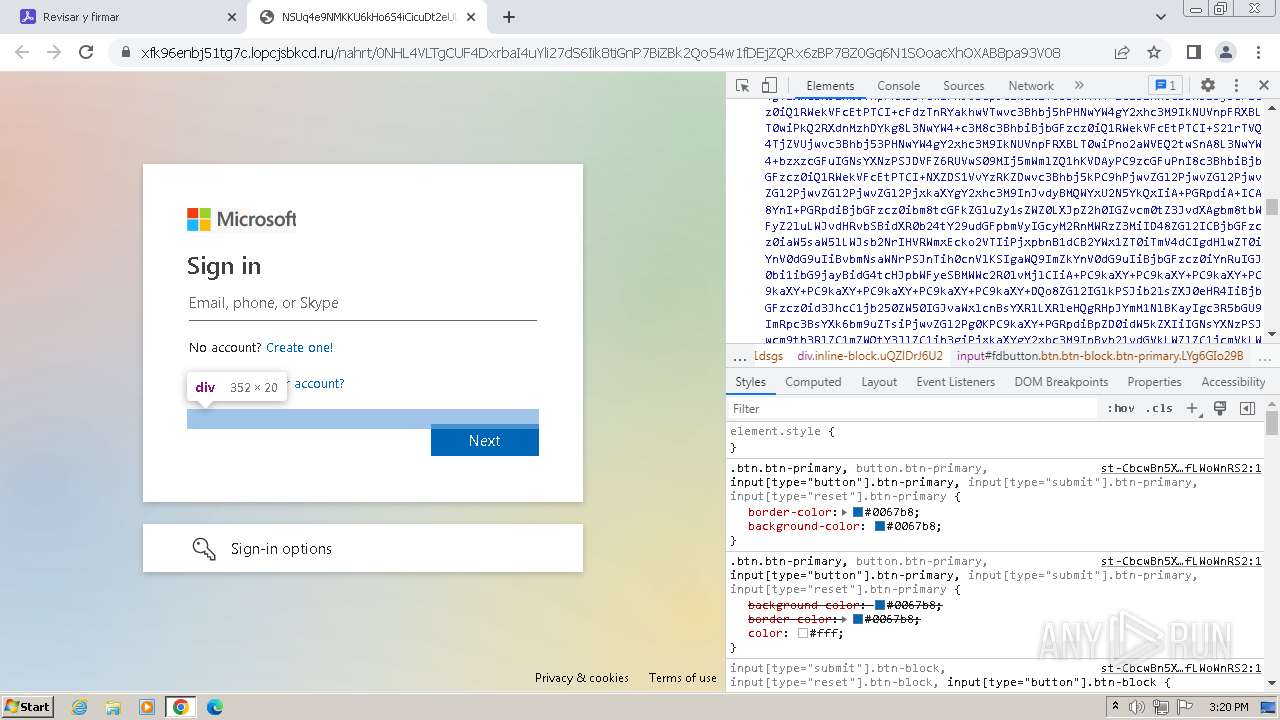View site information lock icon
The height and width of the screenshot is (720, 1280).
(x=126, y=52)
